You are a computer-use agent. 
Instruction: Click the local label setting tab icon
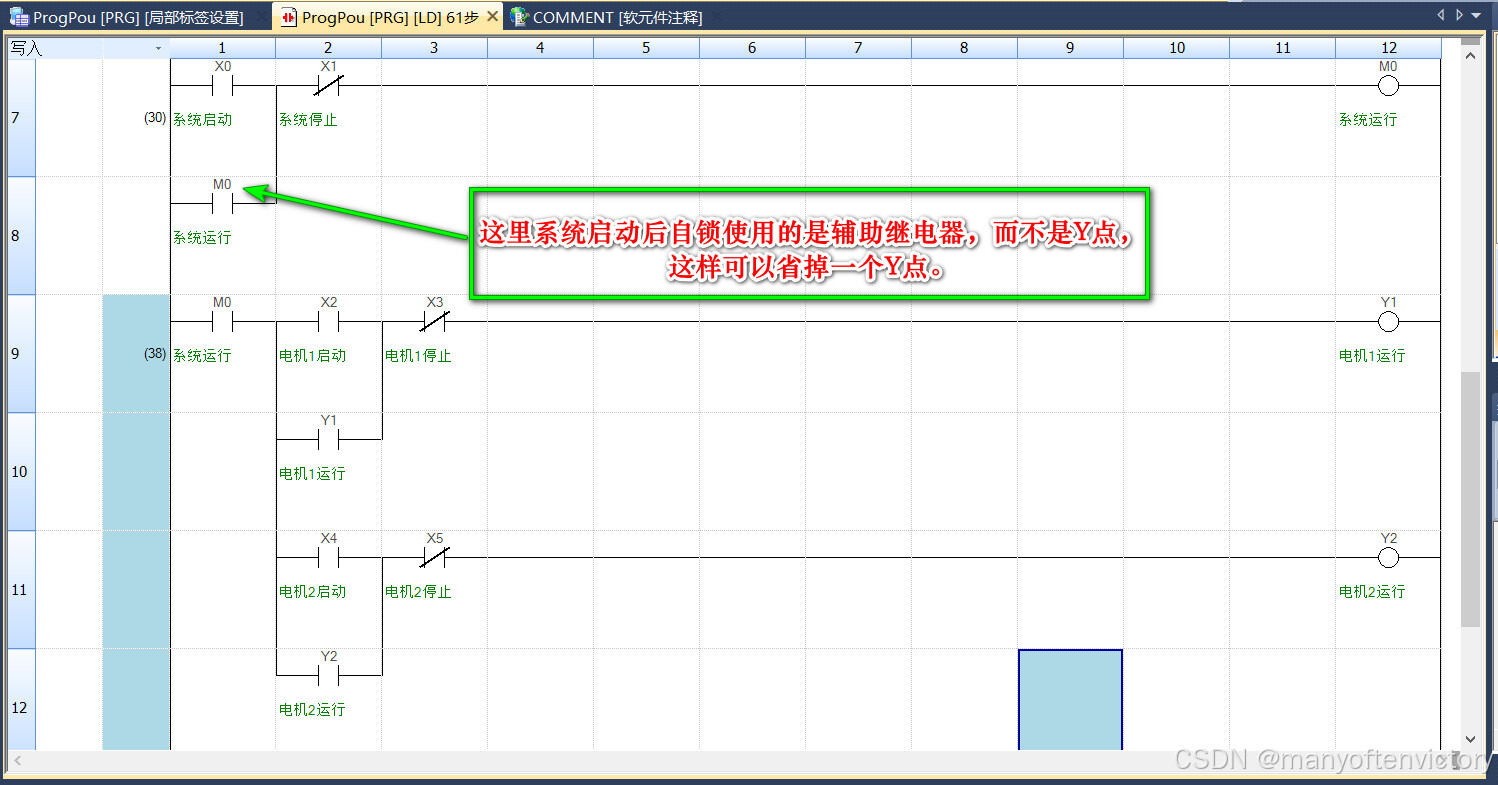[x=19, y=17]
